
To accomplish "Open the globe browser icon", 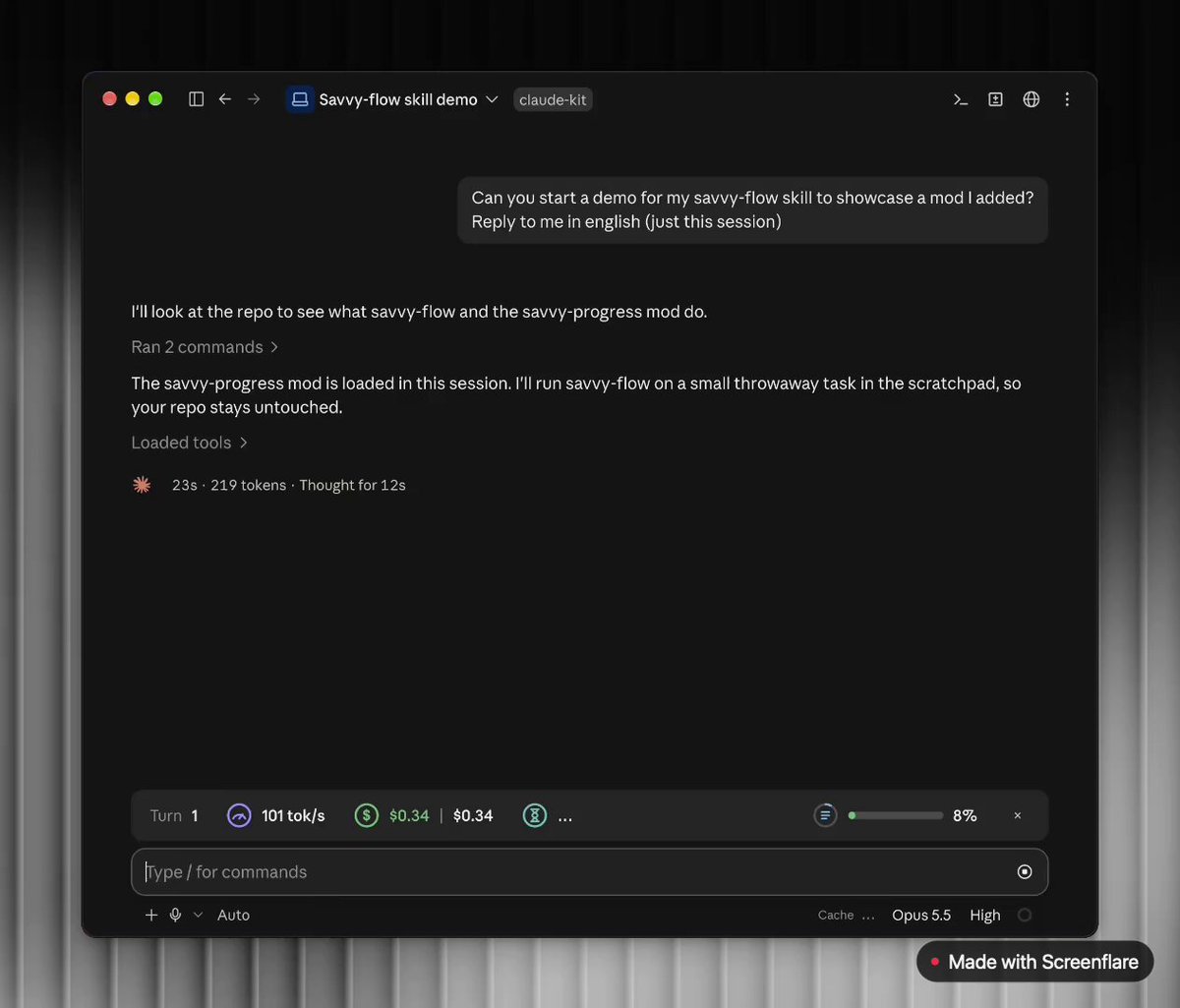I will point(1031,99).
